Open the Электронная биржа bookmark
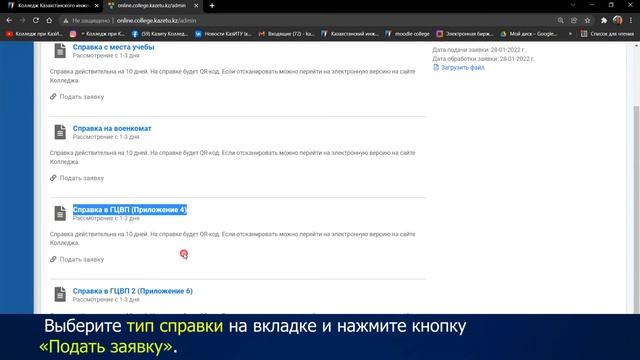 pos(464,34)
